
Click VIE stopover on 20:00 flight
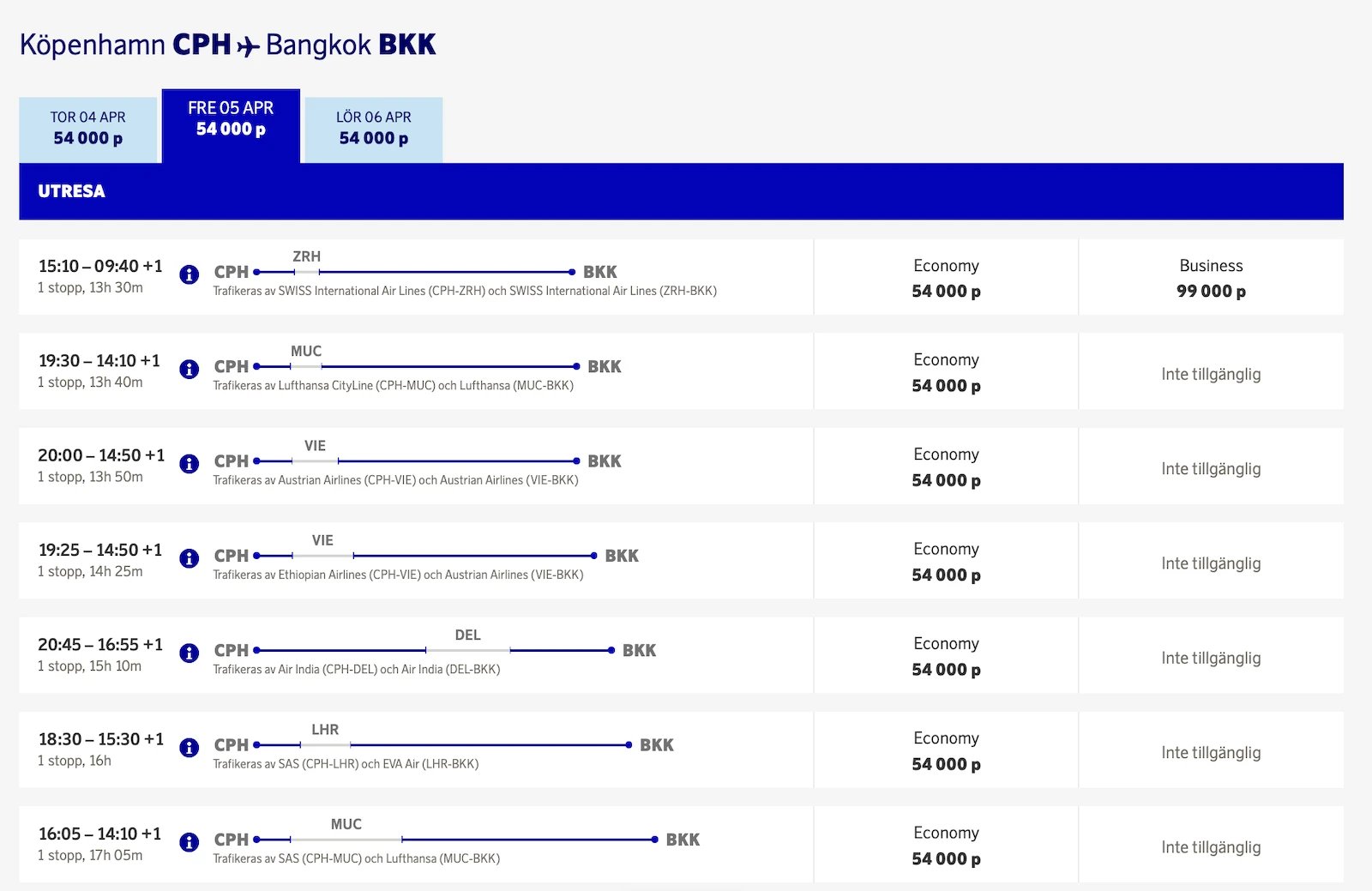[315, 446]
